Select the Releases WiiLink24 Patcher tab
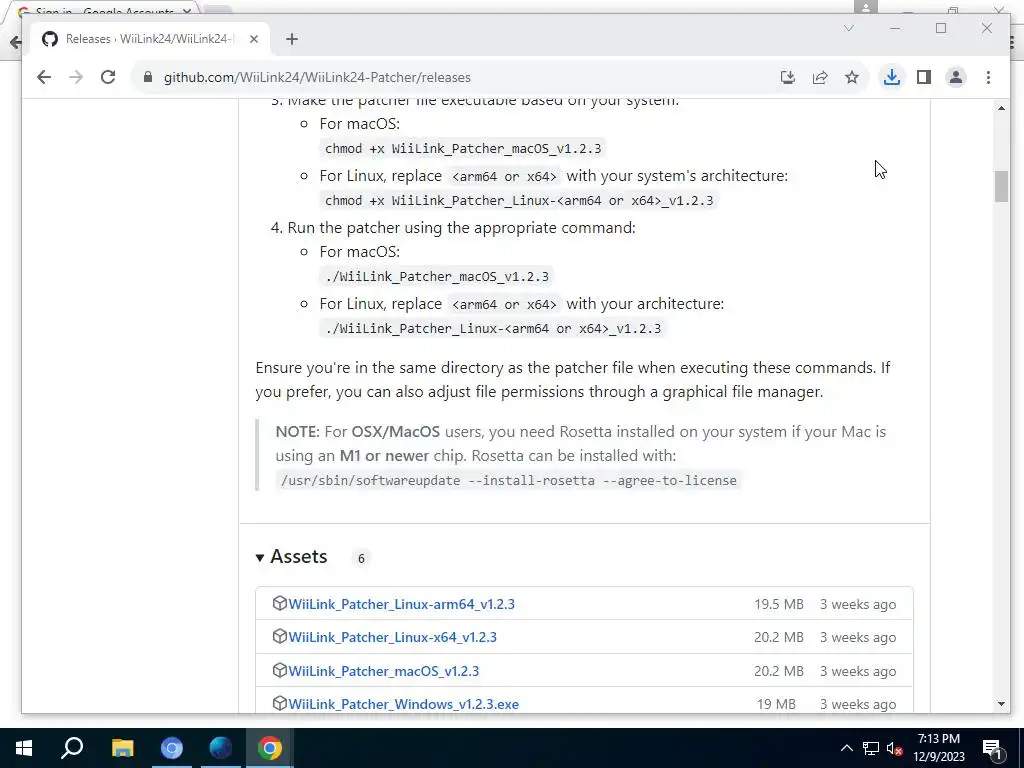1024x768 pixels. [149, 39]
